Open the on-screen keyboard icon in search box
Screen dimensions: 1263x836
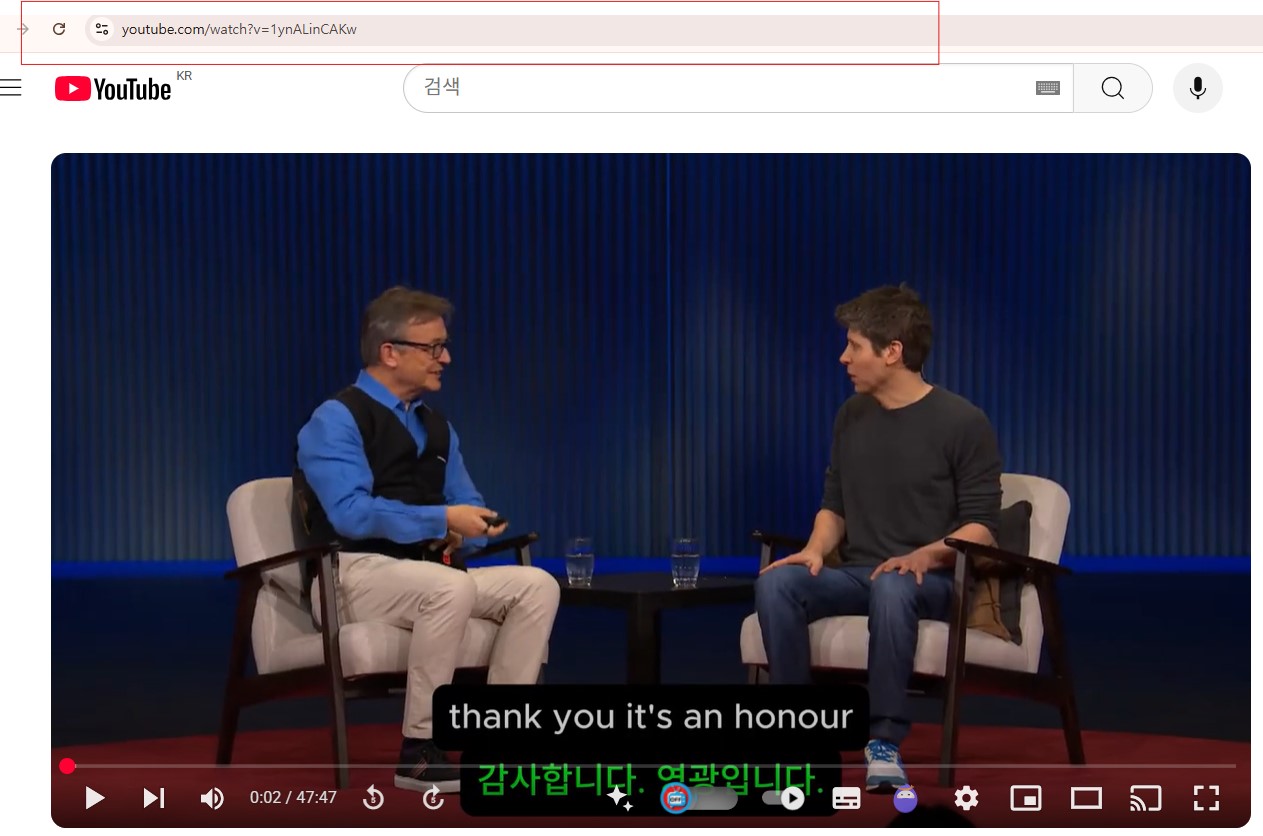(1048, 88)
